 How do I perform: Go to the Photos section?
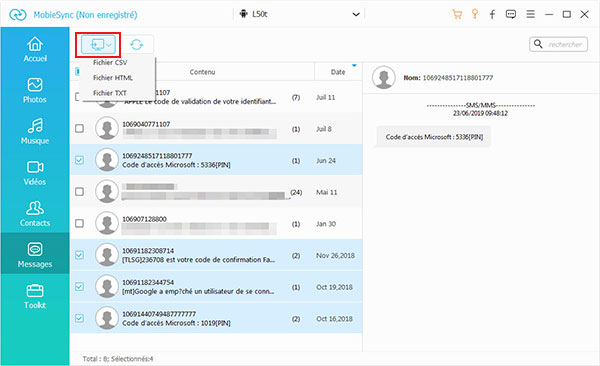pos(35,90)
